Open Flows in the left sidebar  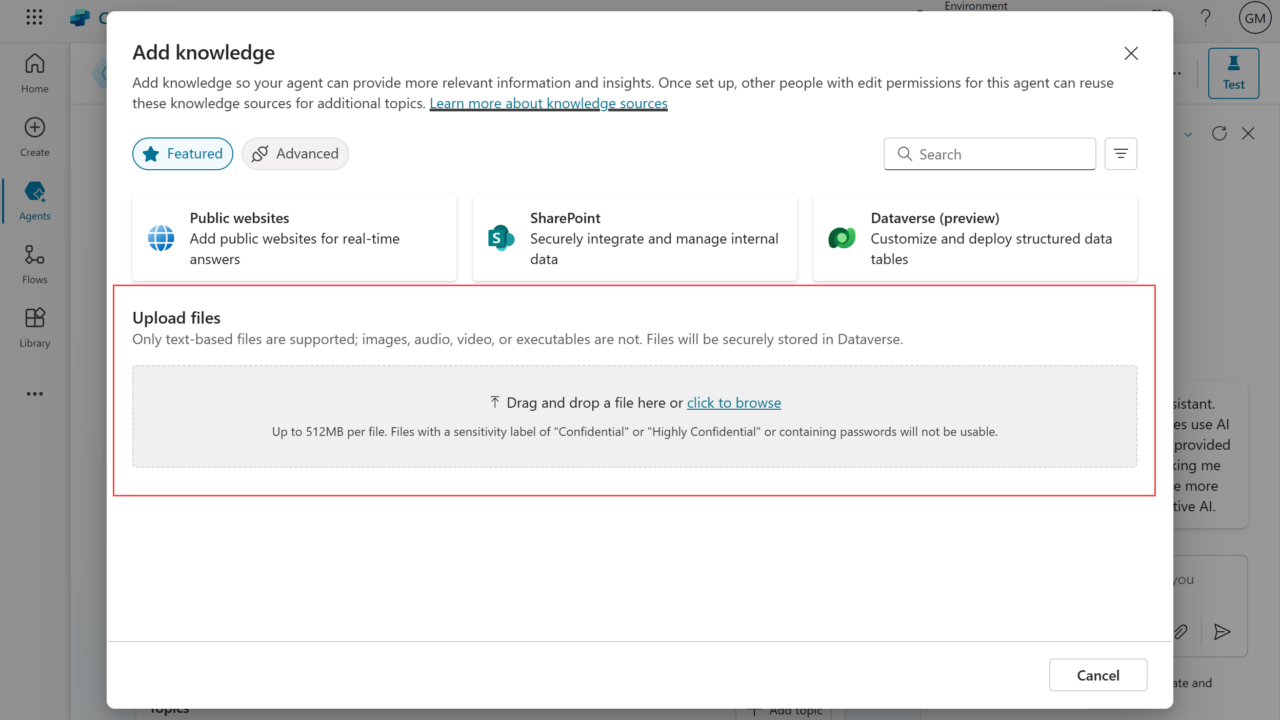35,264
